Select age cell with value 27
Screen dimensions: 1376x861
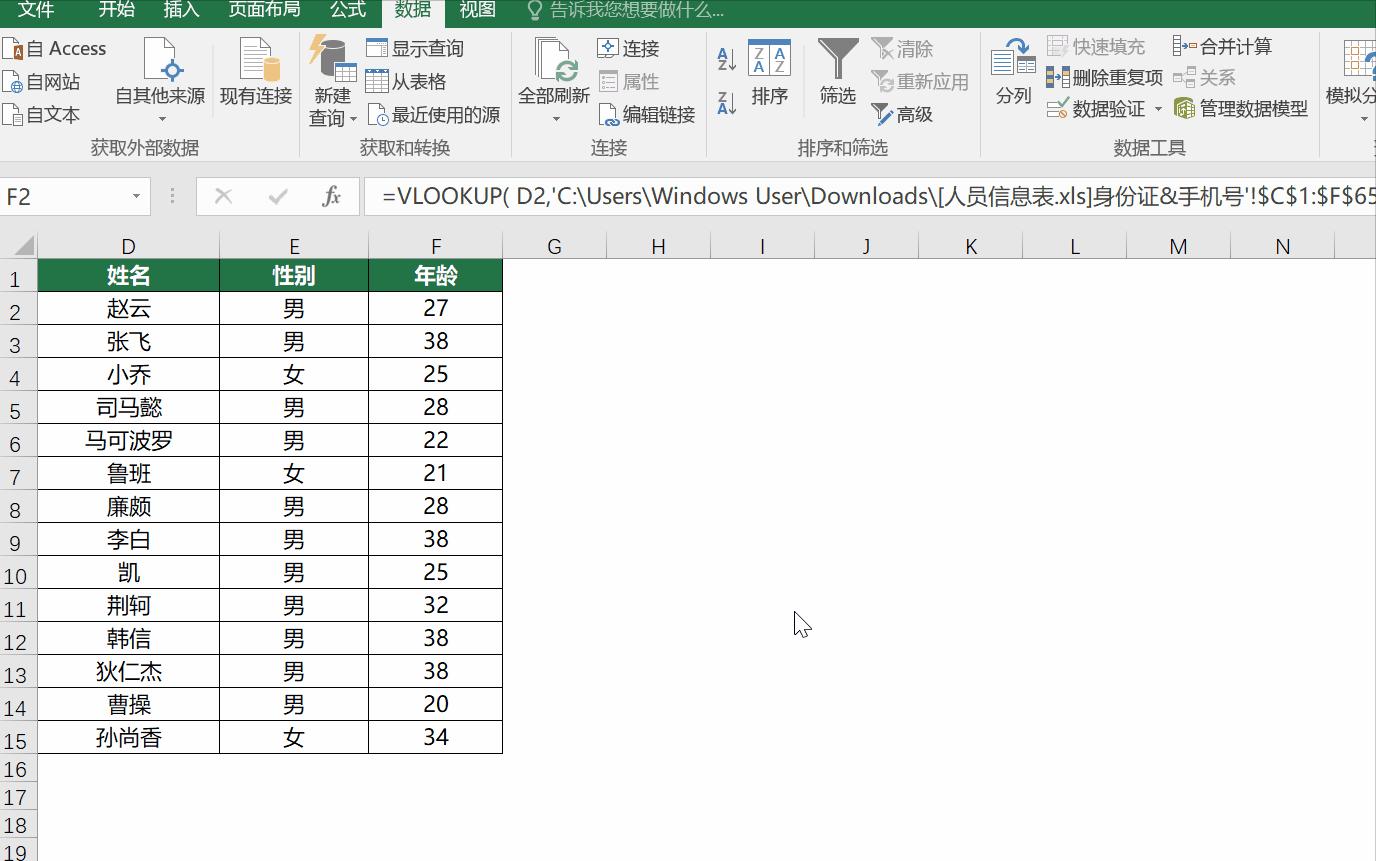[436, 309]
